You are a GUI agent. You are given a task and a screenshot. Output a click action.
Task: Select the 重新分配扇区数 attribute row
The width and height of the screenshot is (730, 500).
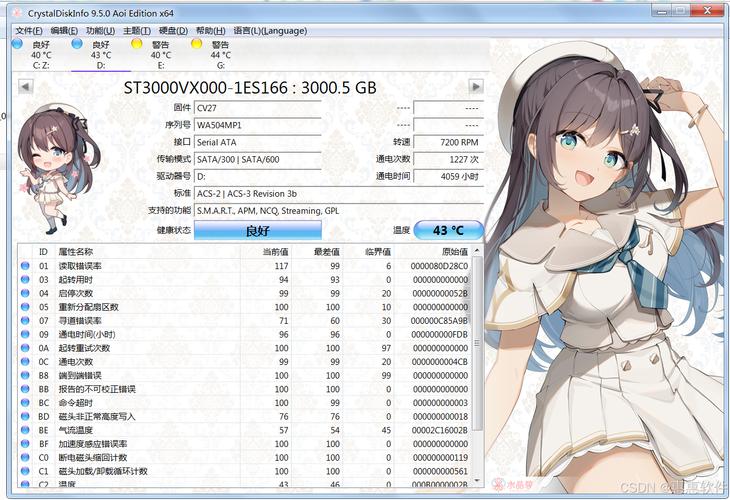[244, 307]
